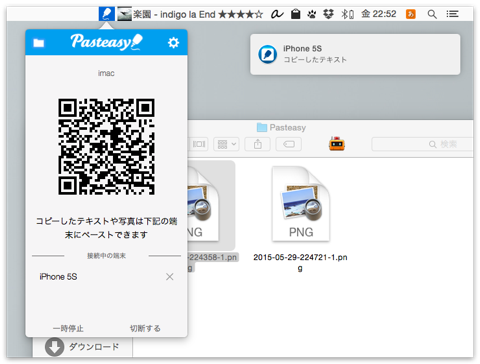This screenshot has width=480, height=364.
Task: Select the 2015-05-29-224721-1.png file icon
Action: [x=301, y=203]
